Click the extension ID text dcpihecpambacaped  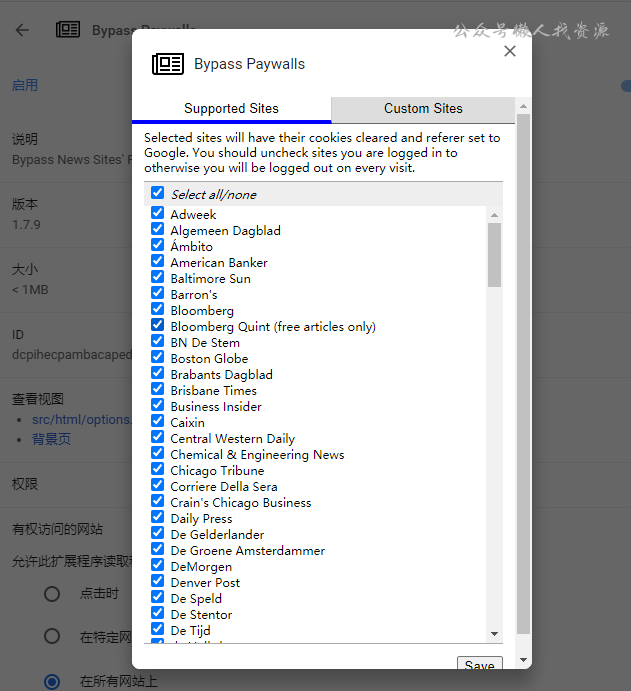pyautogui.click(x=72, y=354)
